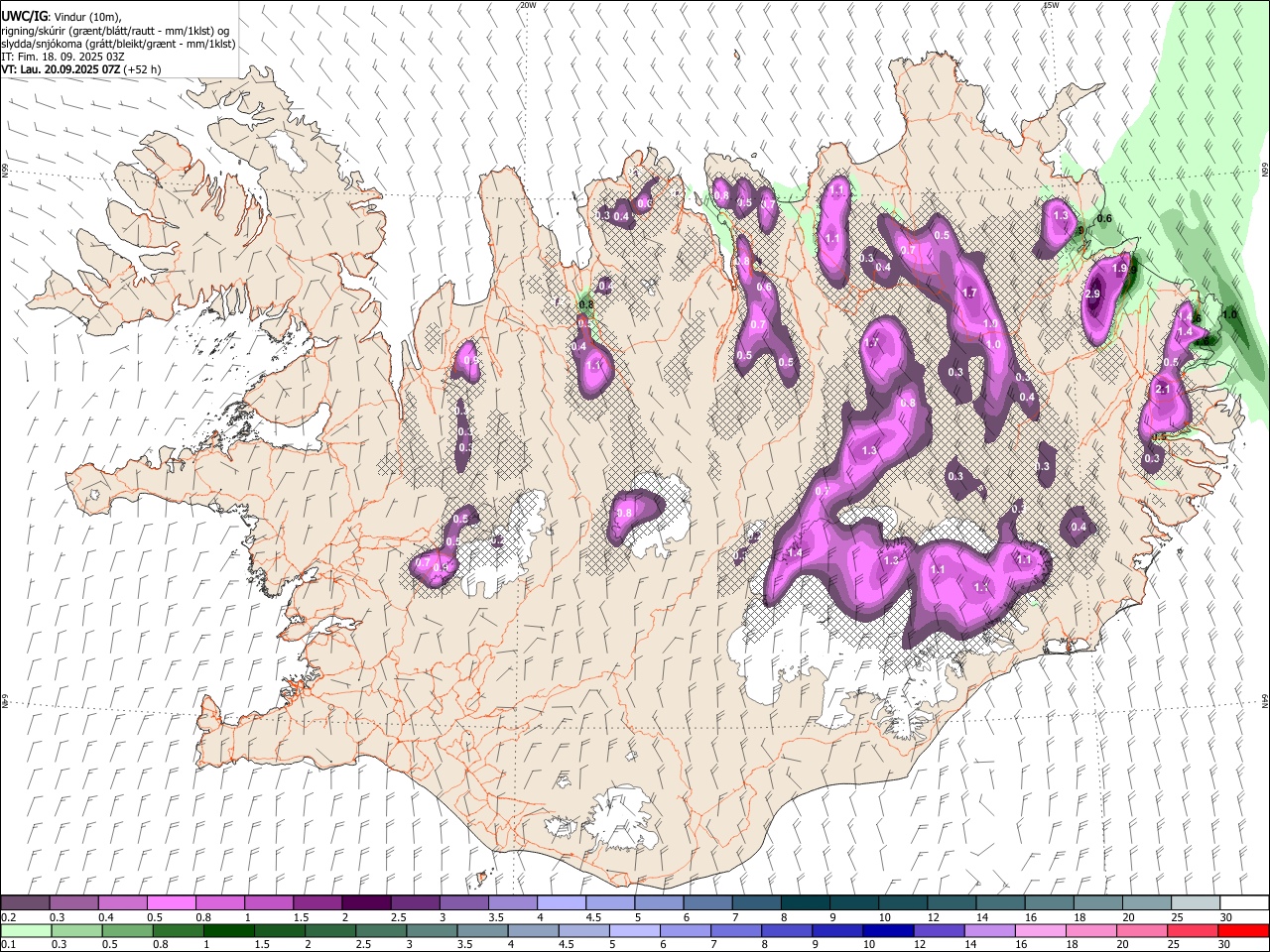The width and height of the screenshot is (1270, 952).
Task: Pick the dark purple upper swatch starting at 2
Action: coord(365,902)
